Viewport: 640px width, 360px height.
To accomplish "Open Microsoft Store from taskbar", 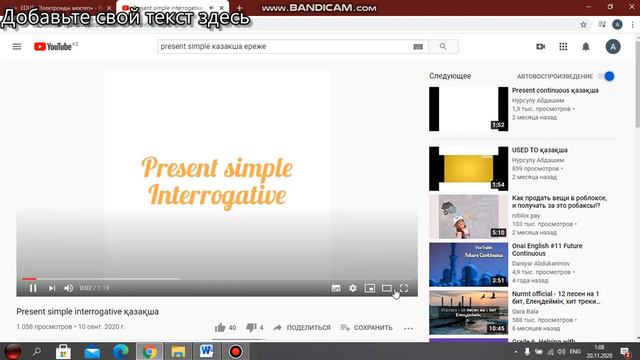I will (x=63, y=351).
